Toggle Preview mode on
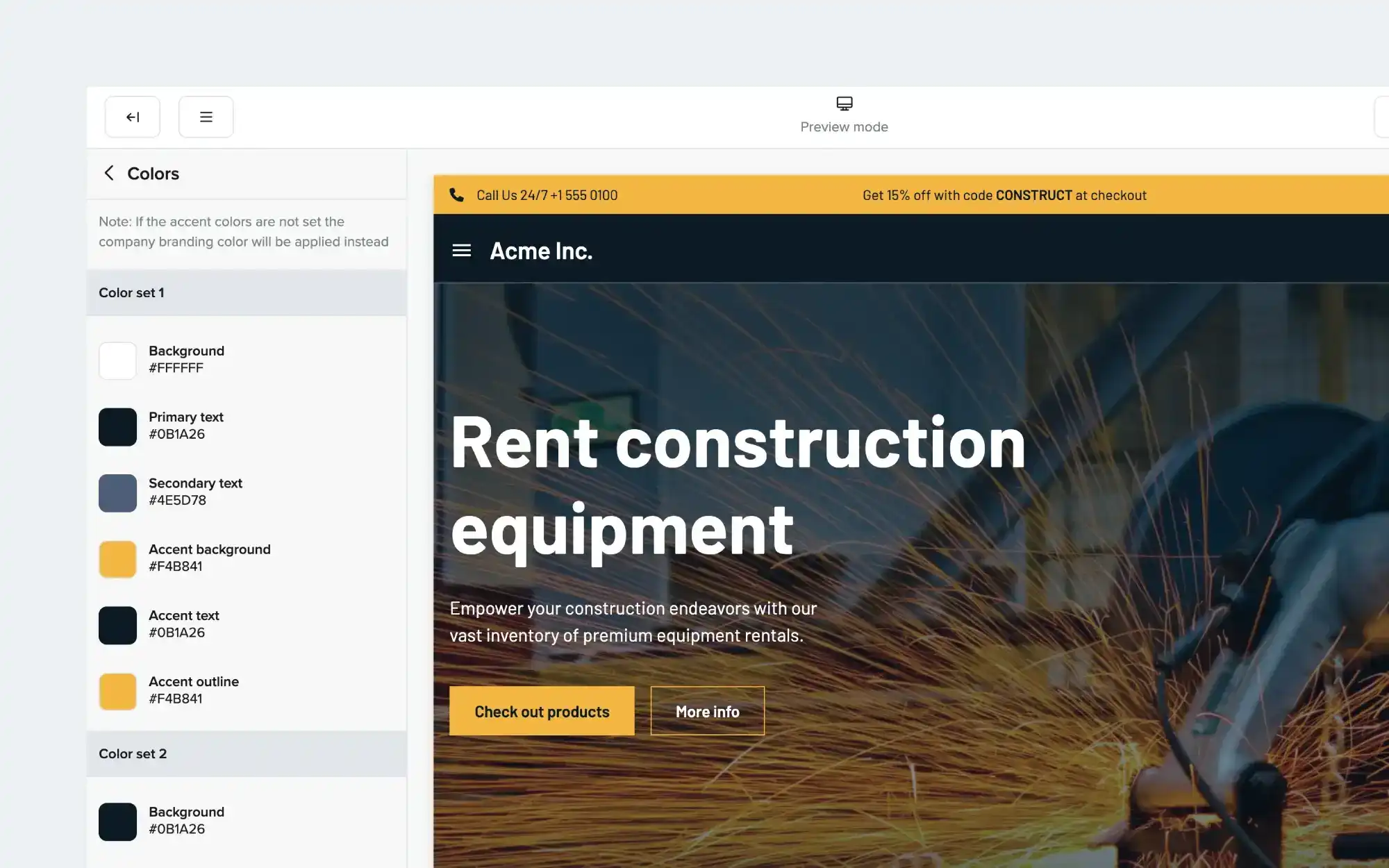 coord(844,115)
